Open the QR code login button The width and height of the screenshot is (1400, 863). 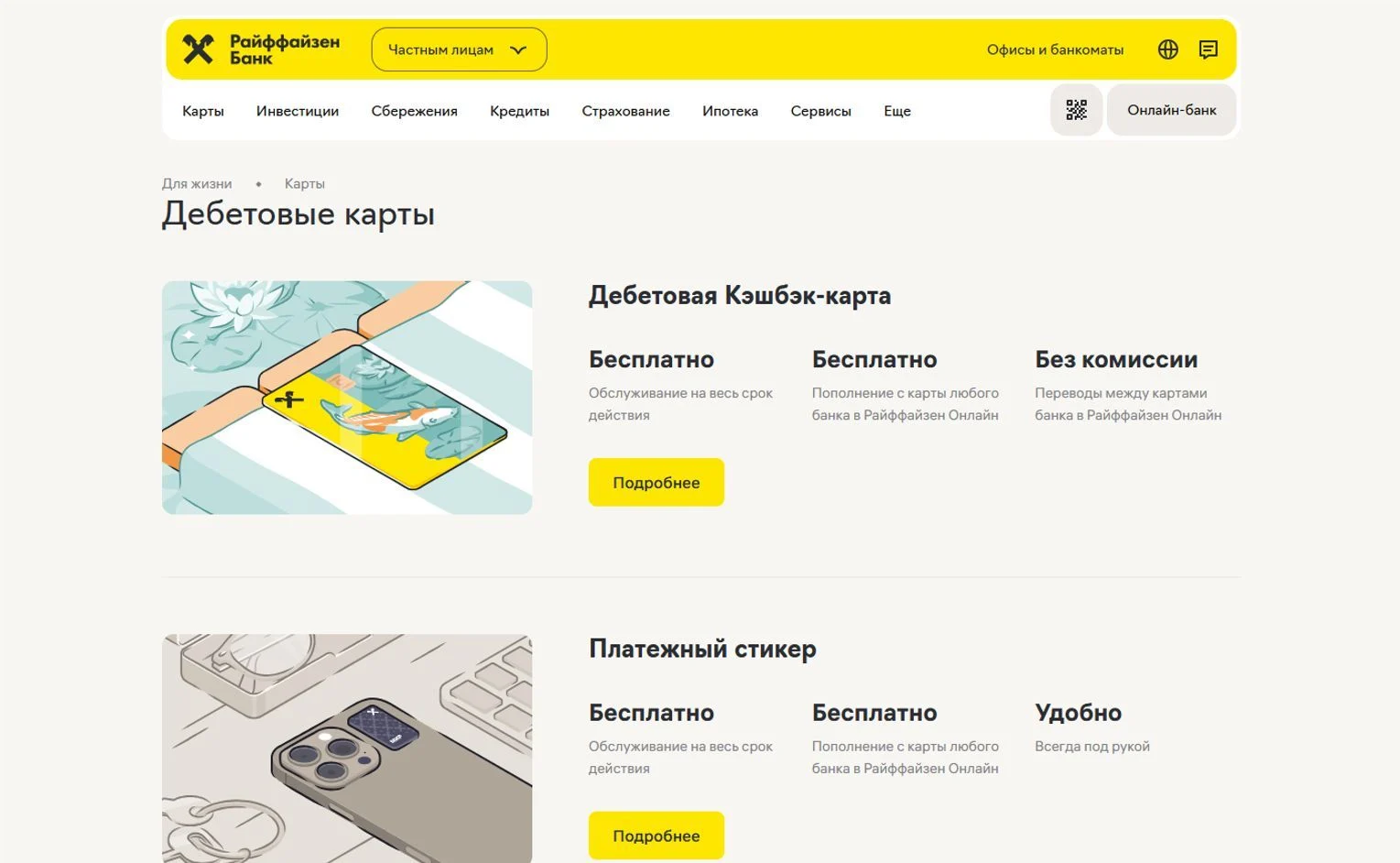click(x=1076, y=110)
